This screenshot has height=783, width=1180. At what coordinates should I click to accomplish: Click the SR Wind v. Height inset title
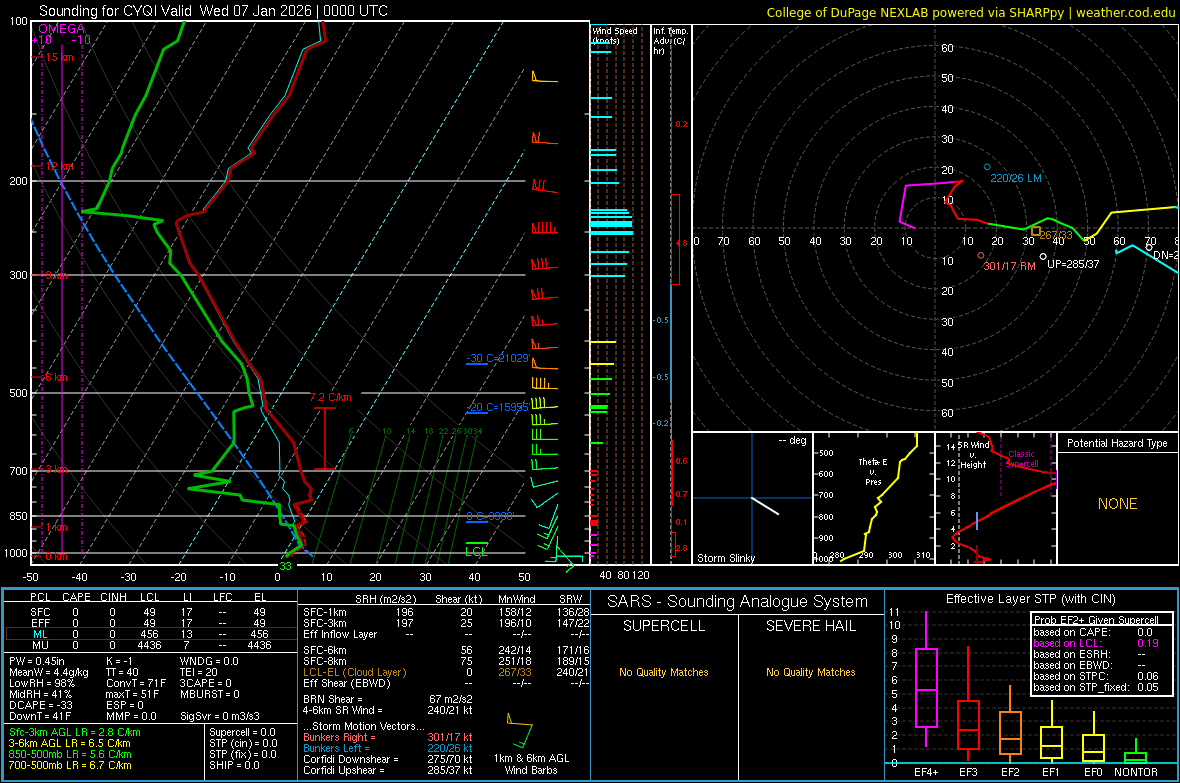(975, 455)
